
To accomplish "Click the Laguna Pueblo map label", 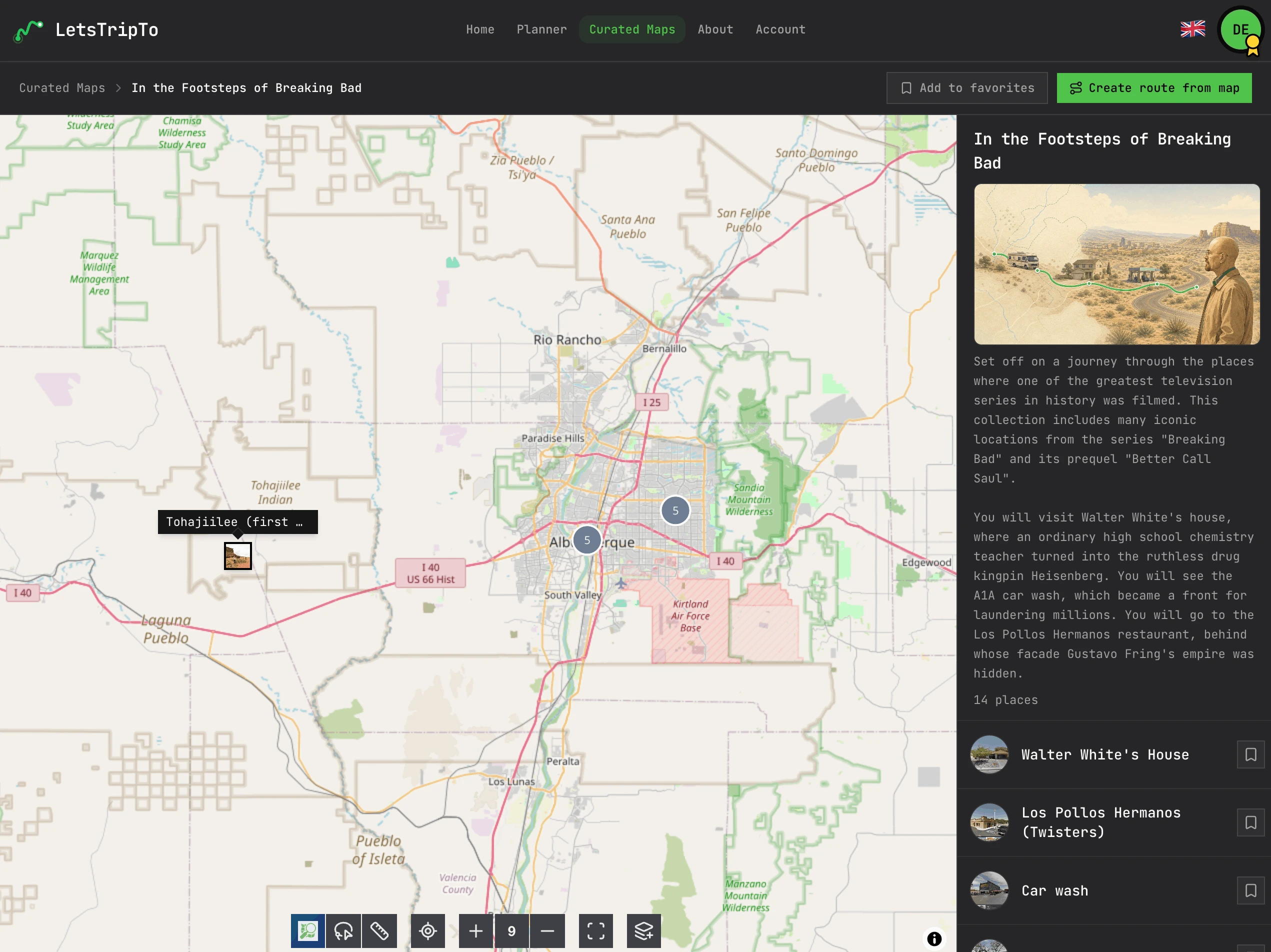I will coord(166,629).
